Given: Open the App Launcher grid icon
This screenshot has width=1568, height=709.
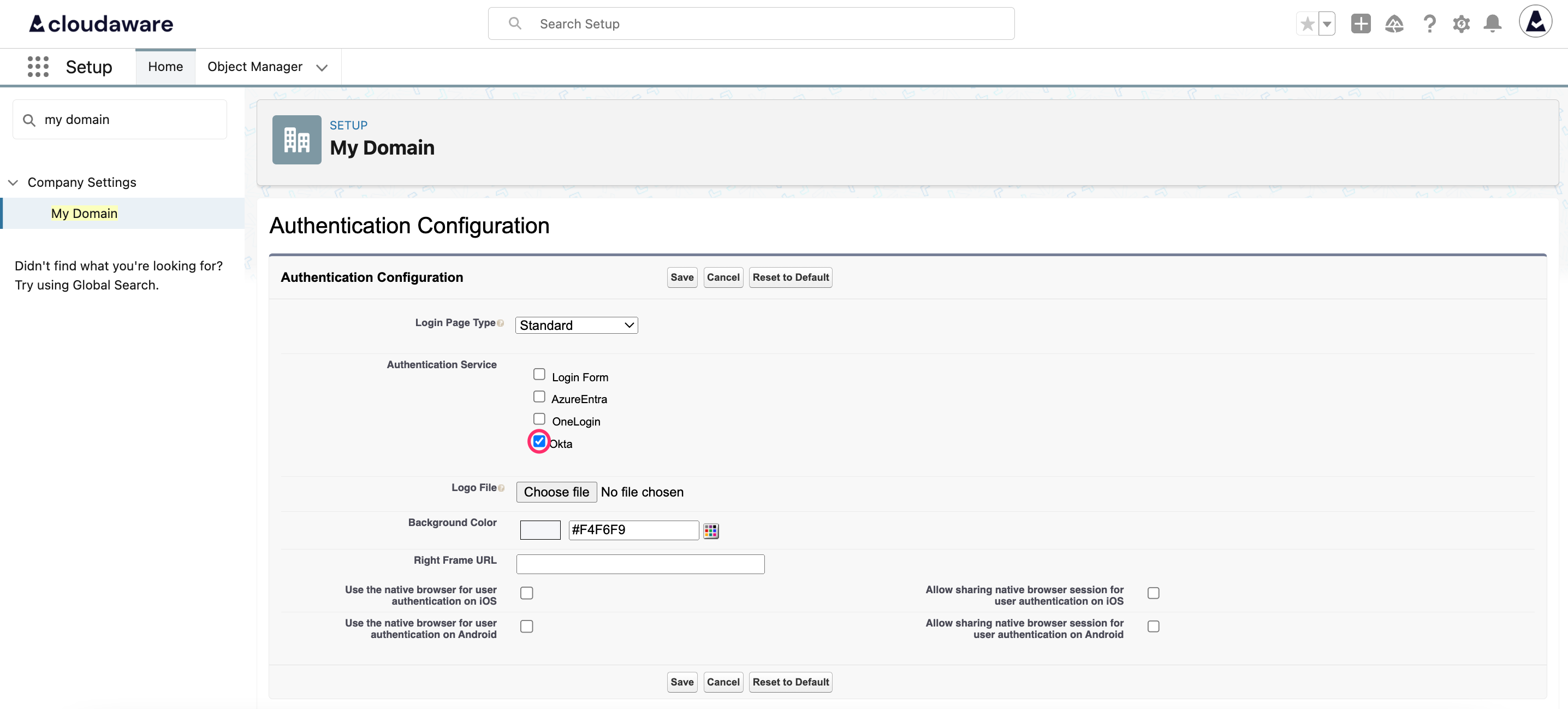Looking at the screenshot, I should click(38, 67).
